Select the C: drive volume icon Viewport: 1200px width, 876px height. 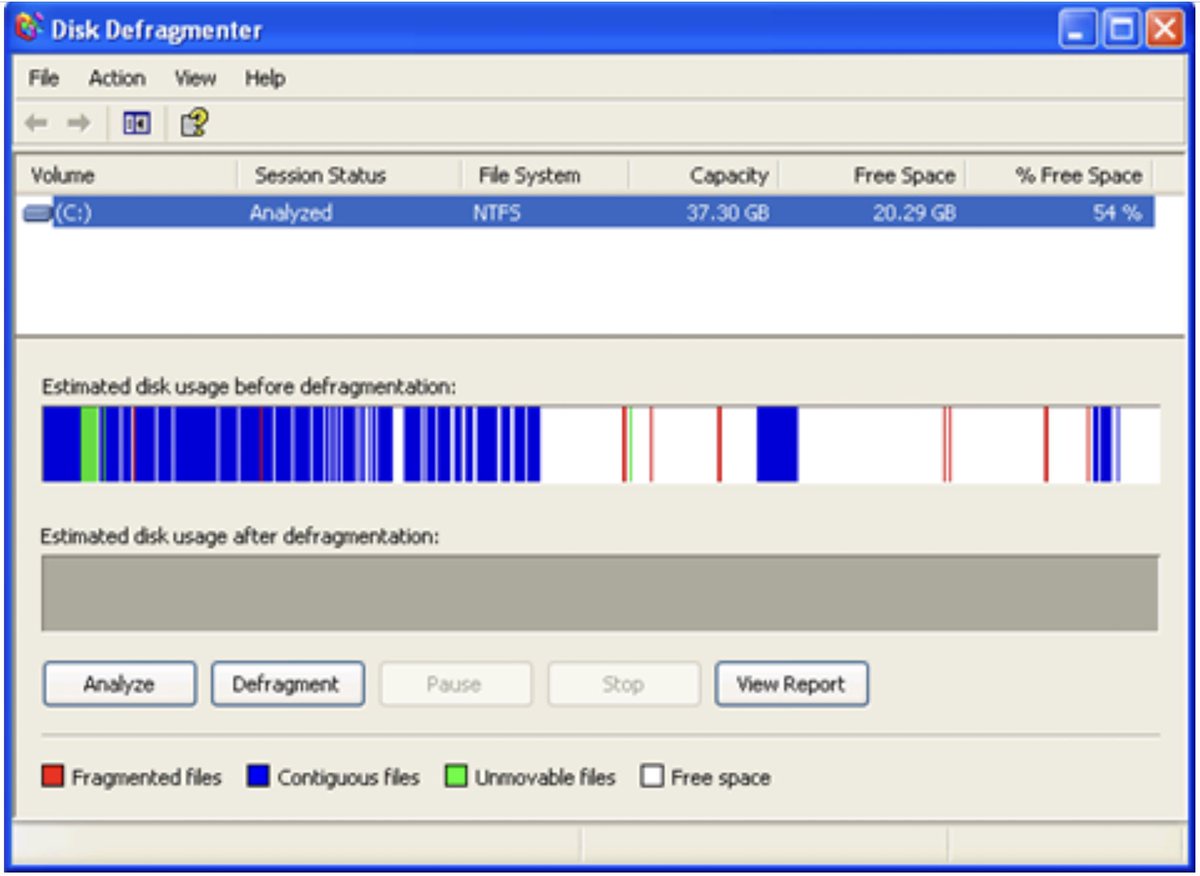pos(38,213)
